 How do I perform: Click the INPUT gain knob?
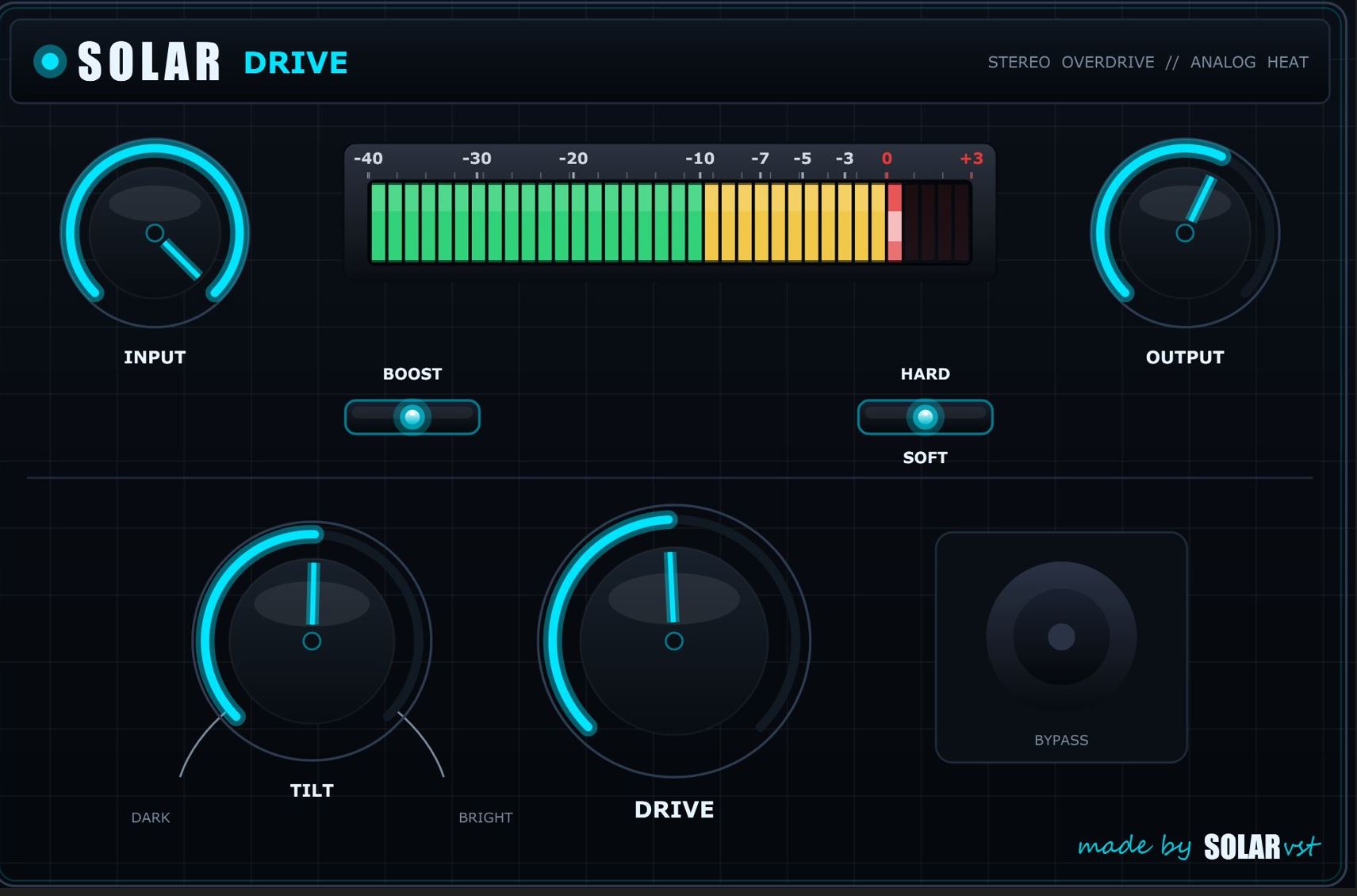tap(155, 233)
